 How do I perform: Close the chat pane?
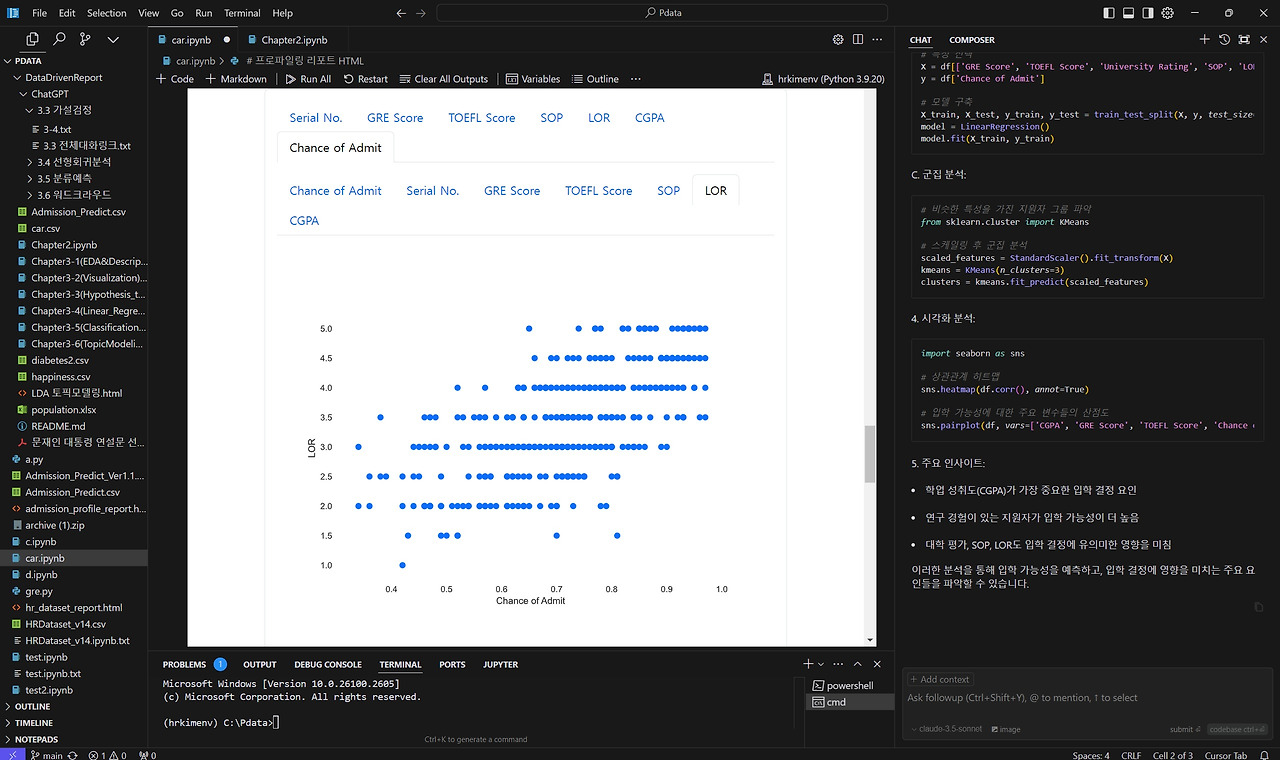[x=1264, y=39]
